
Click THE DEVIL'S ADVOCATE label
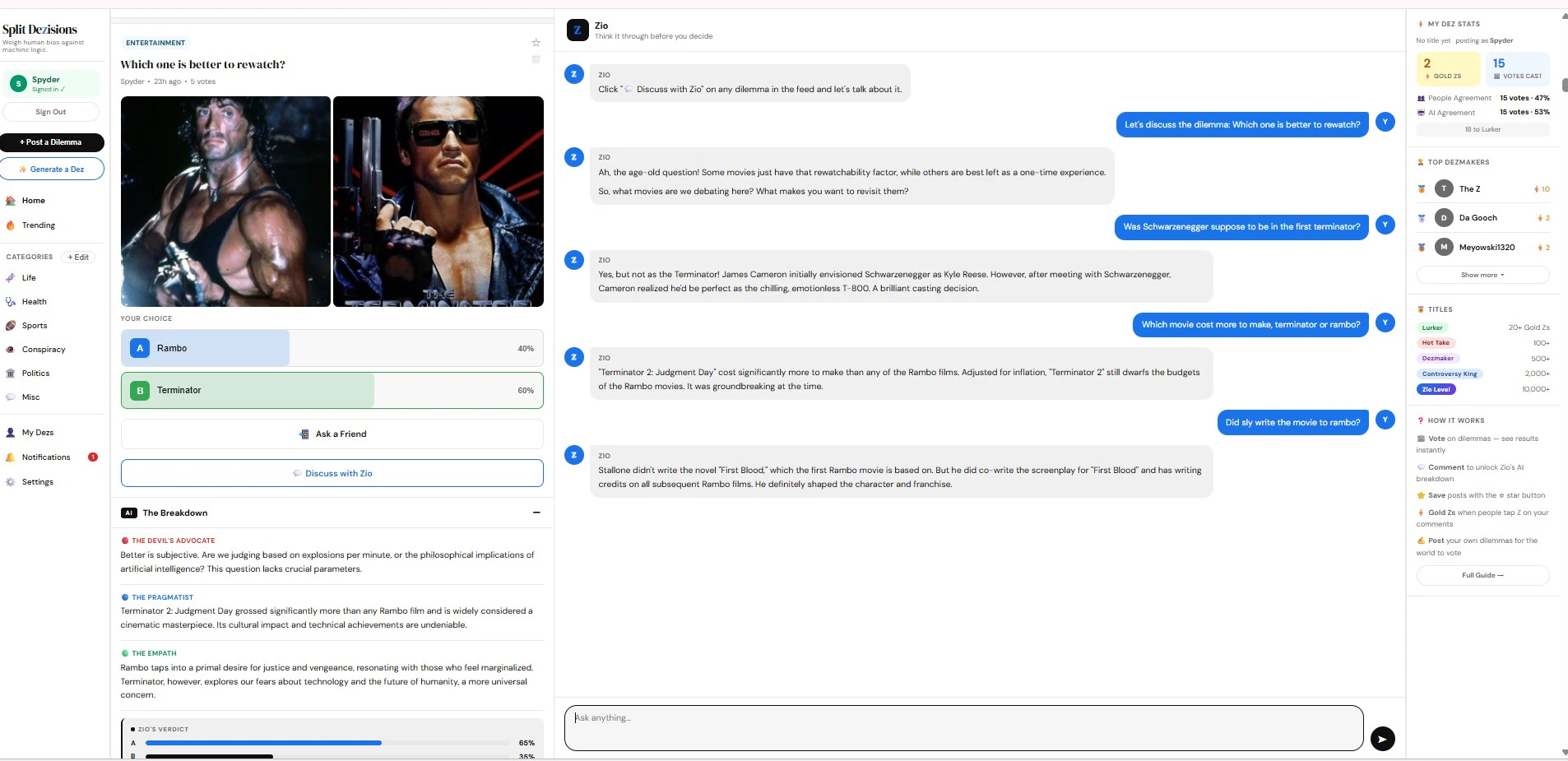[x=173, y=541]
